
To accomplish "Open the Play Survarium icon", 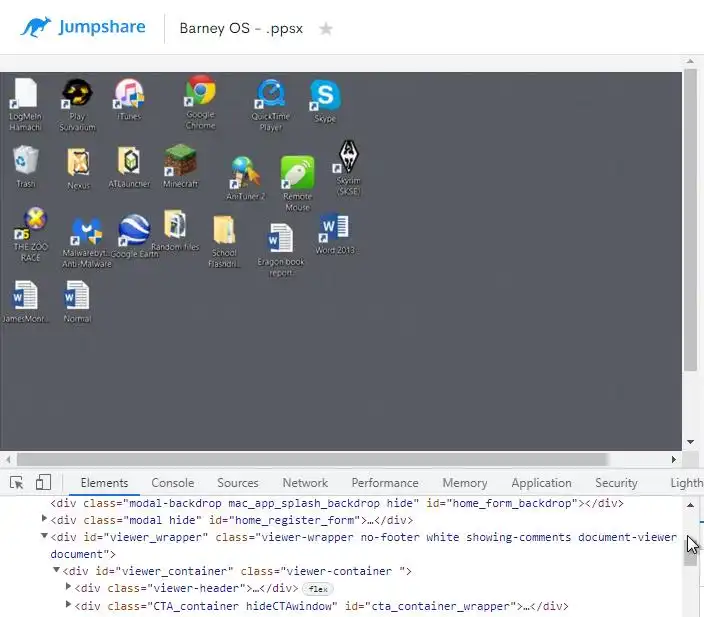I will click(x=77, y=105).
